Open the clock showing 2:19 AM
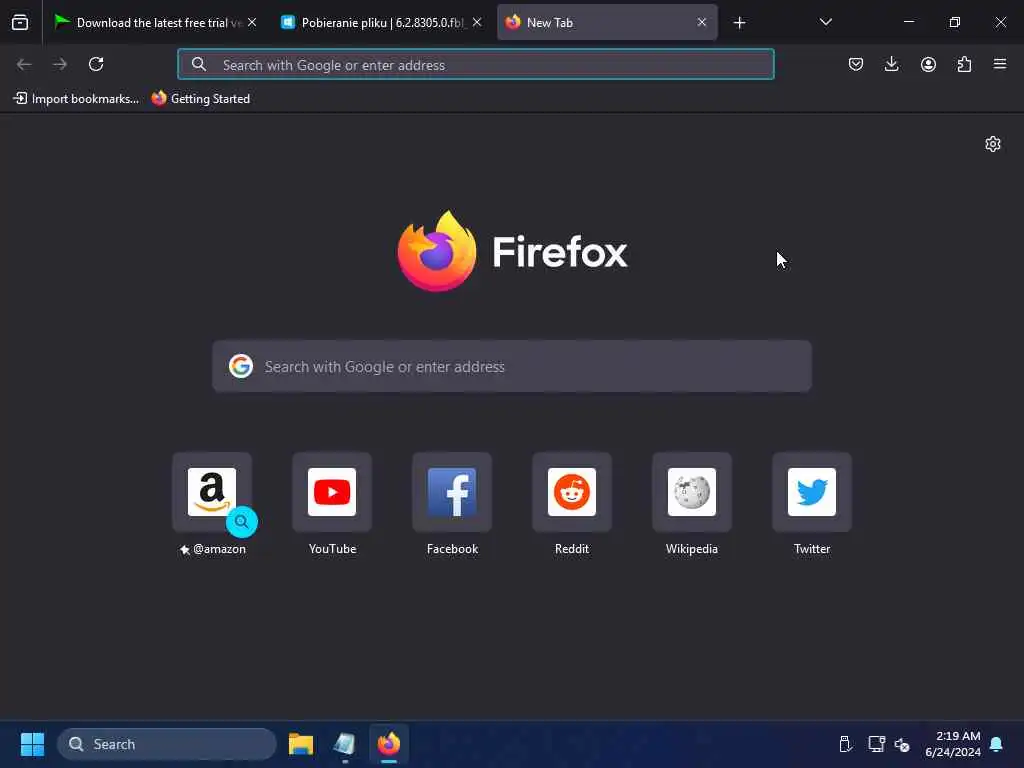This screenshot has height=768, width=1024. pyautogui.click(x=953, y=744)
